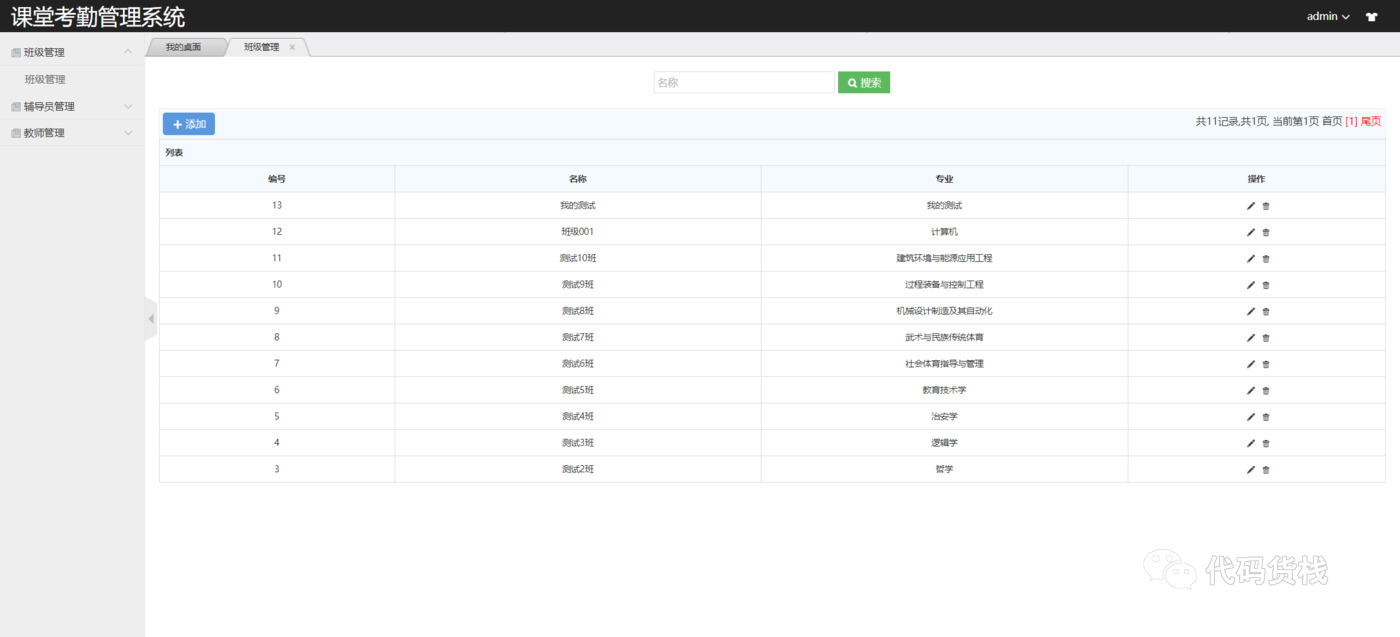Edit 测试4班 with the pencil icon
Screen dimensions: 1400x637
coord(1250,417)
